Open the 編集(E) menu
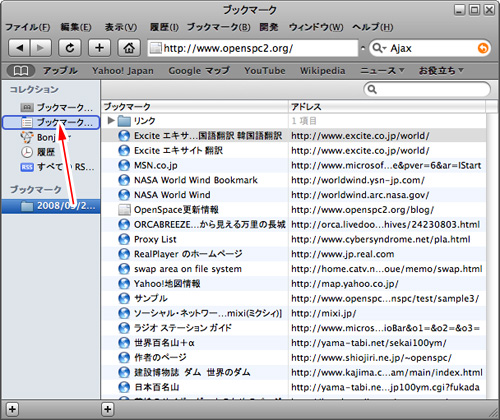The width and height of the screenshot is (500, 420). pos(76,27)
